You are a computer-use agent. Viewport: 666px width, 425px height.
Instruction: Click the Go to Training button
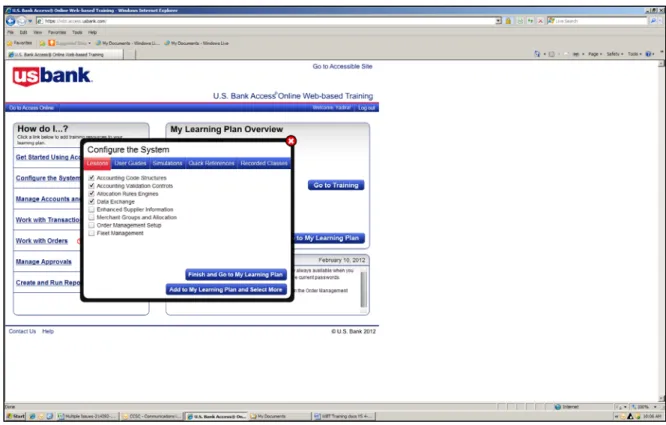pos(336,185)
